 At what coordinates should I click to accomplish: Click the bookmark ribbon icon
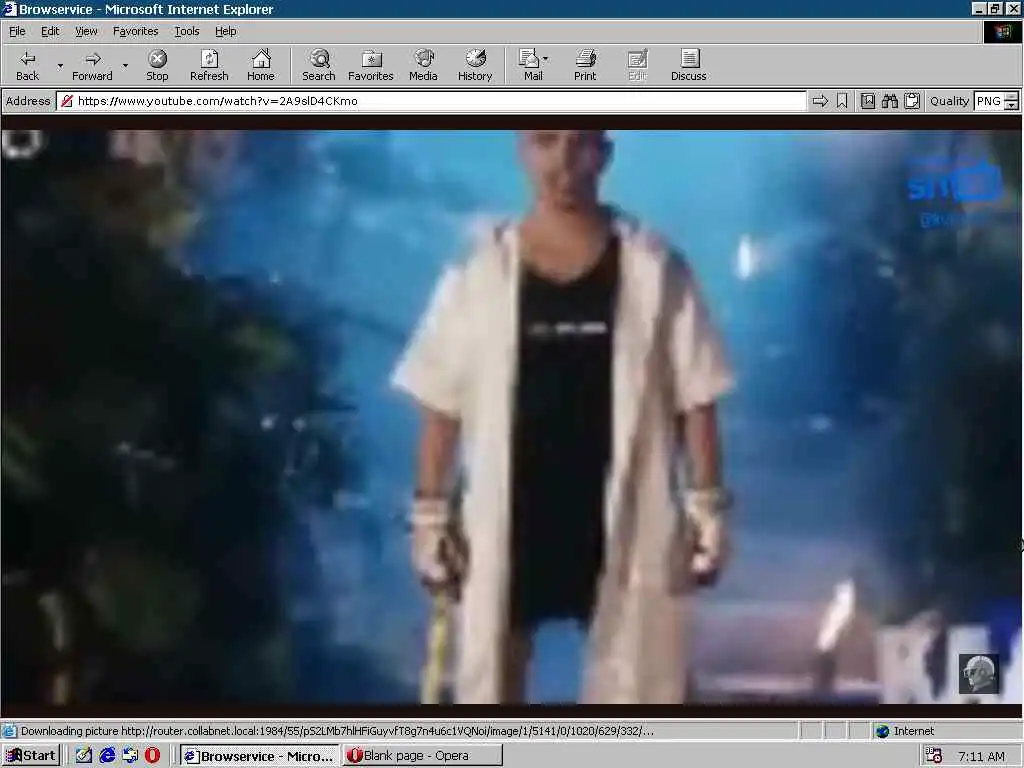(x=842, y=101)
